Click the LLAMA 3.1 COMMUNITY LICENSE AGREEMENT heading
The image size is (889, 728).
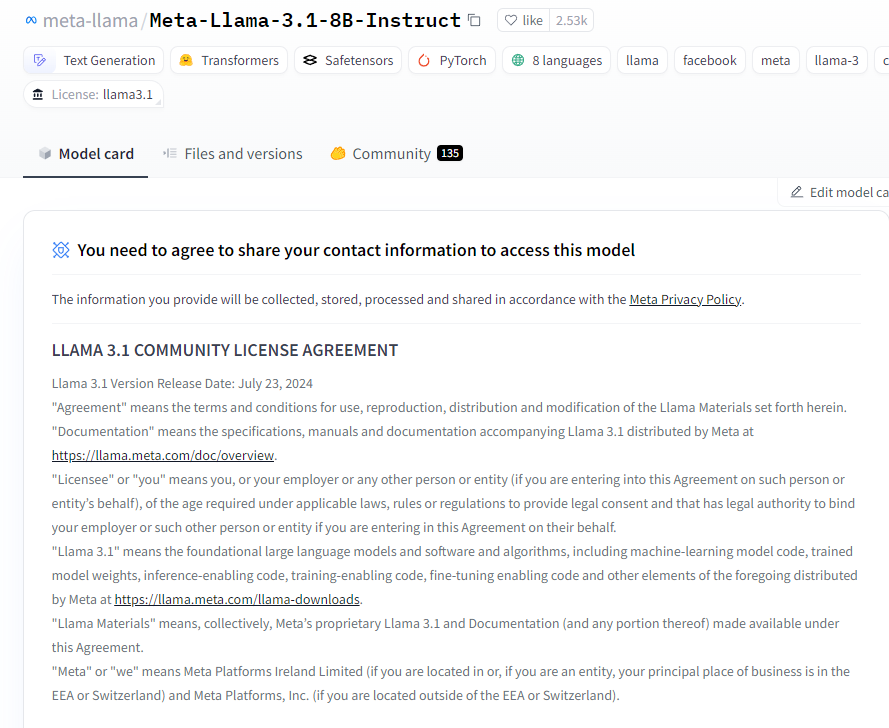(x=225, y=350)
